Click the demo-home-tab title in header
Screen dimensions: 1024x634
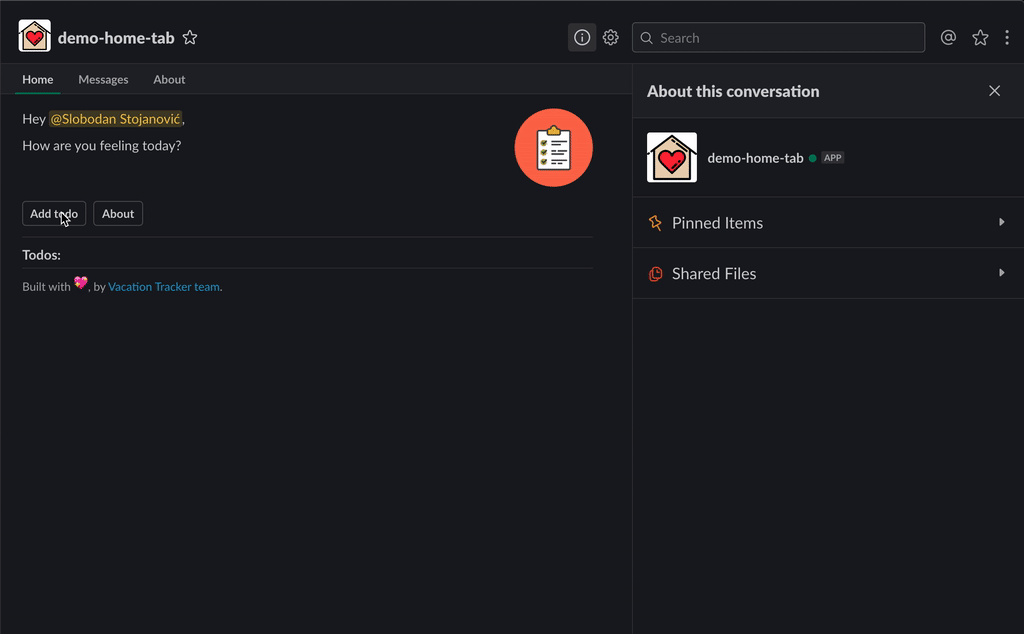(116, 38)
